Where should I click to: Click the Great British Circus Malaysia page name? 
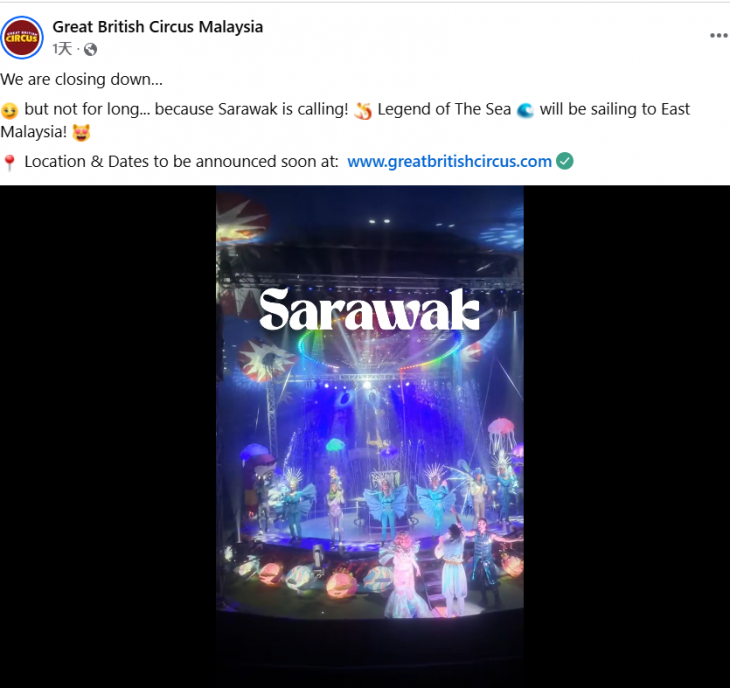[x=157, y=27]
